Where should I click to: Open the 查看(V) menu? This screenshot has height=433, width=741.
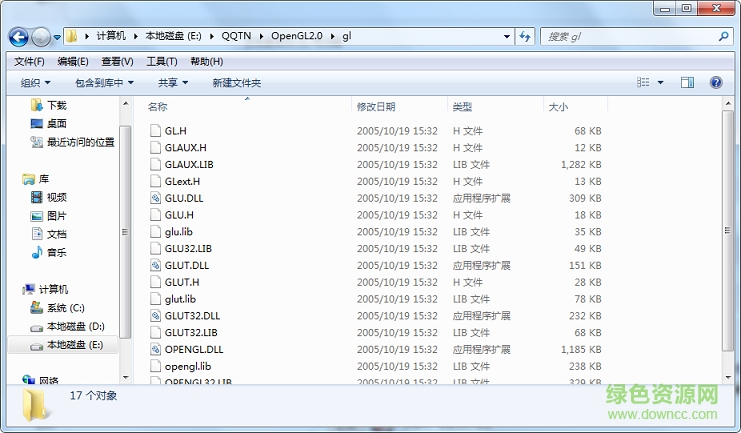117,61
